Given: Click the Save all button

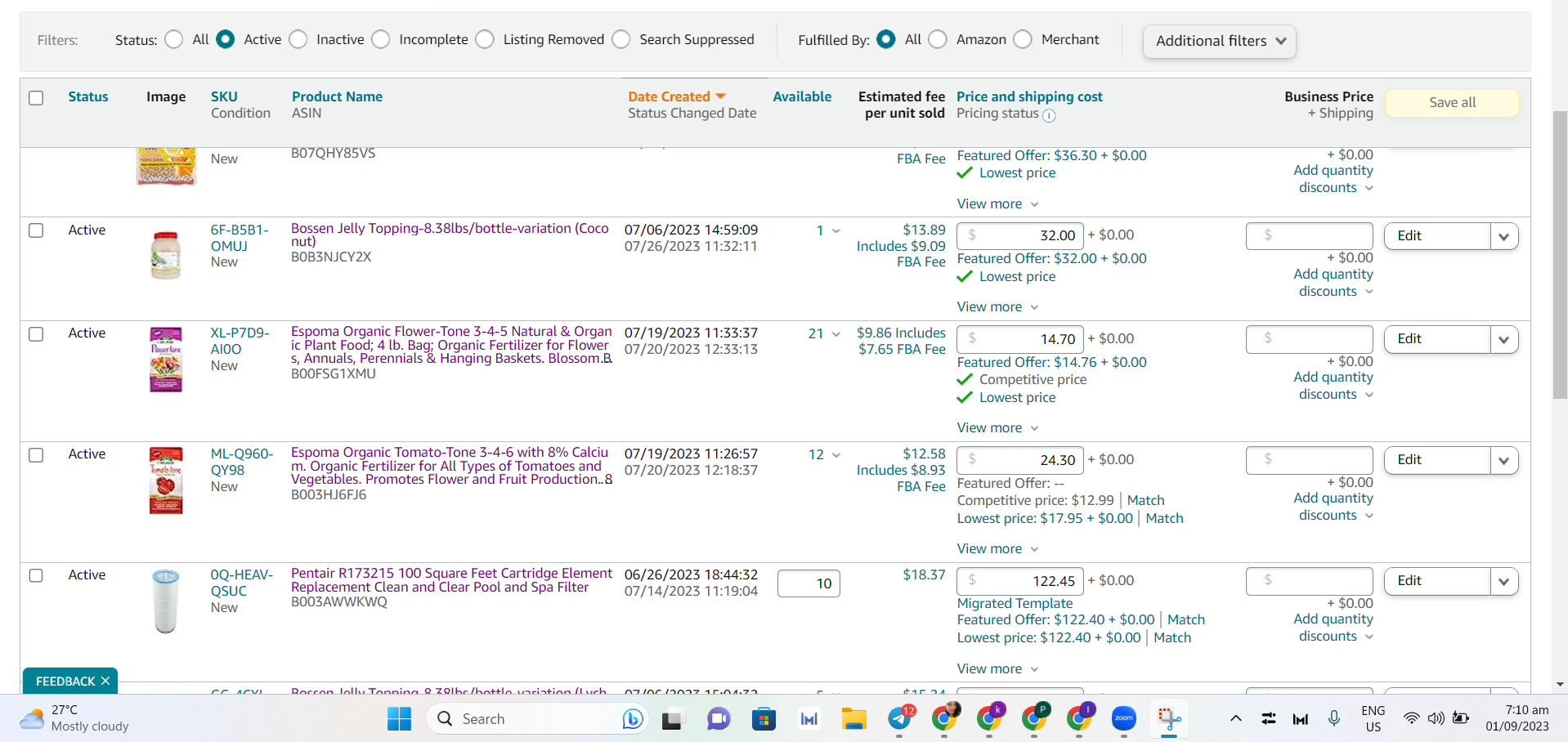Looking at the screenshot, I should coord(1452,102).
